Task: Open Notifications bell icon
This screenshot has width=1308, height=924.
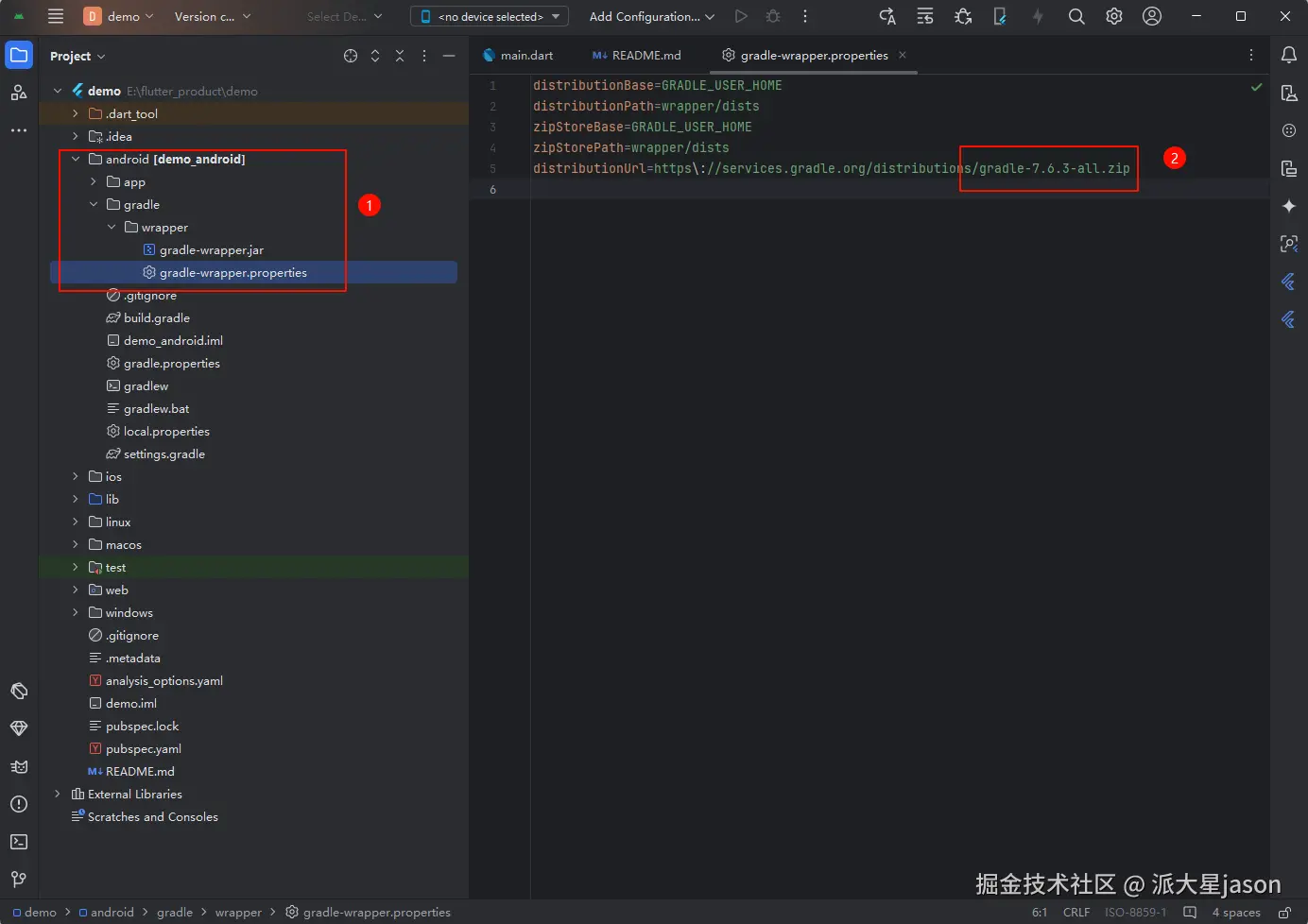Action: (1289, 55)
